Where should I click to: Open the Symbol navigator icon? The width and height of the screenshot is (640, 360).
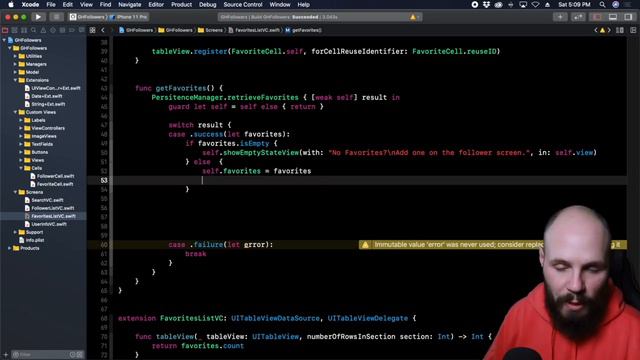click(x=24, y=30)
